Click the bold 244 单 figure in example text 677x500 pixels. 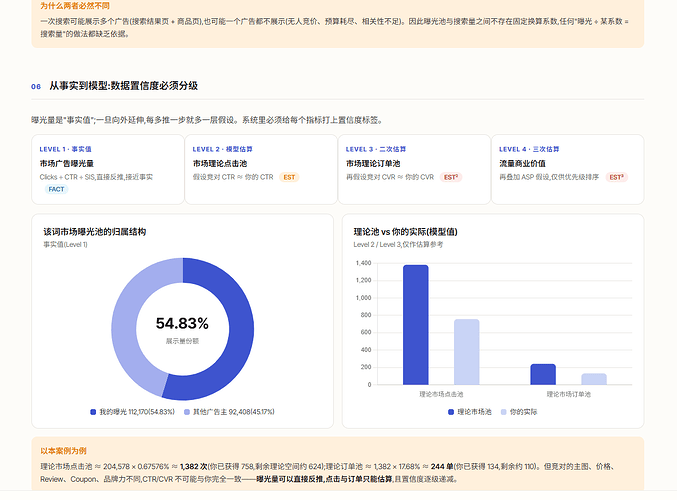[x=442, y=466]
